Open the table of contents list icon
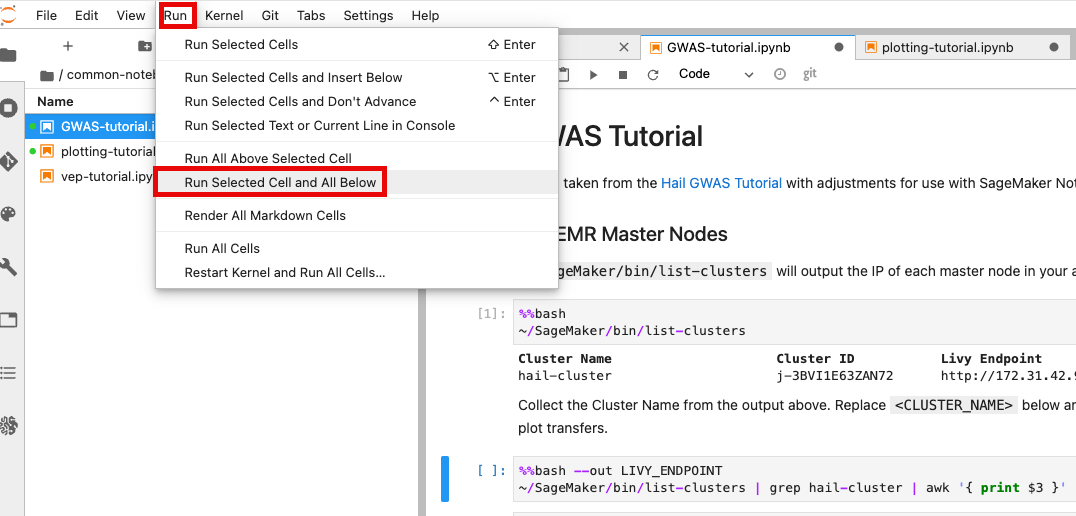The image size is (1076, 516). tap(8, 373)
